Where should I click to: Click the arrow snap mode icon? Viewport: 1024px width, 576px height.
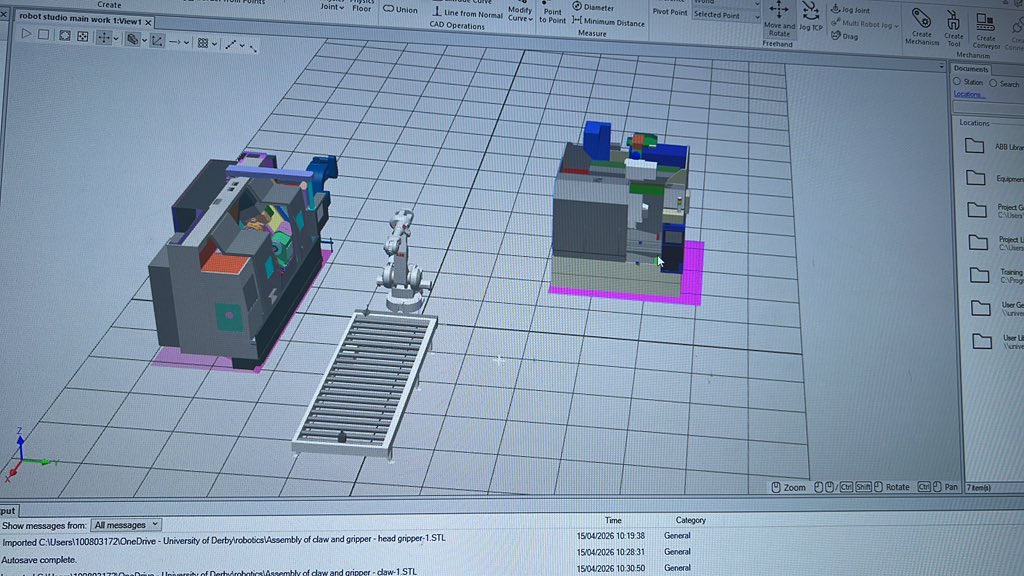[x=175, y=42]
